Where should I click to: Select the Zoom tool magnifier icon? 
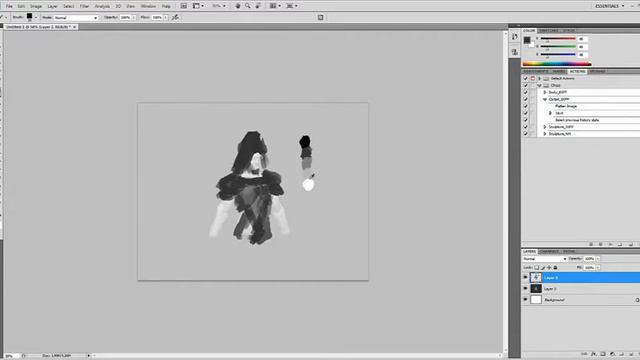pos(248,6)
